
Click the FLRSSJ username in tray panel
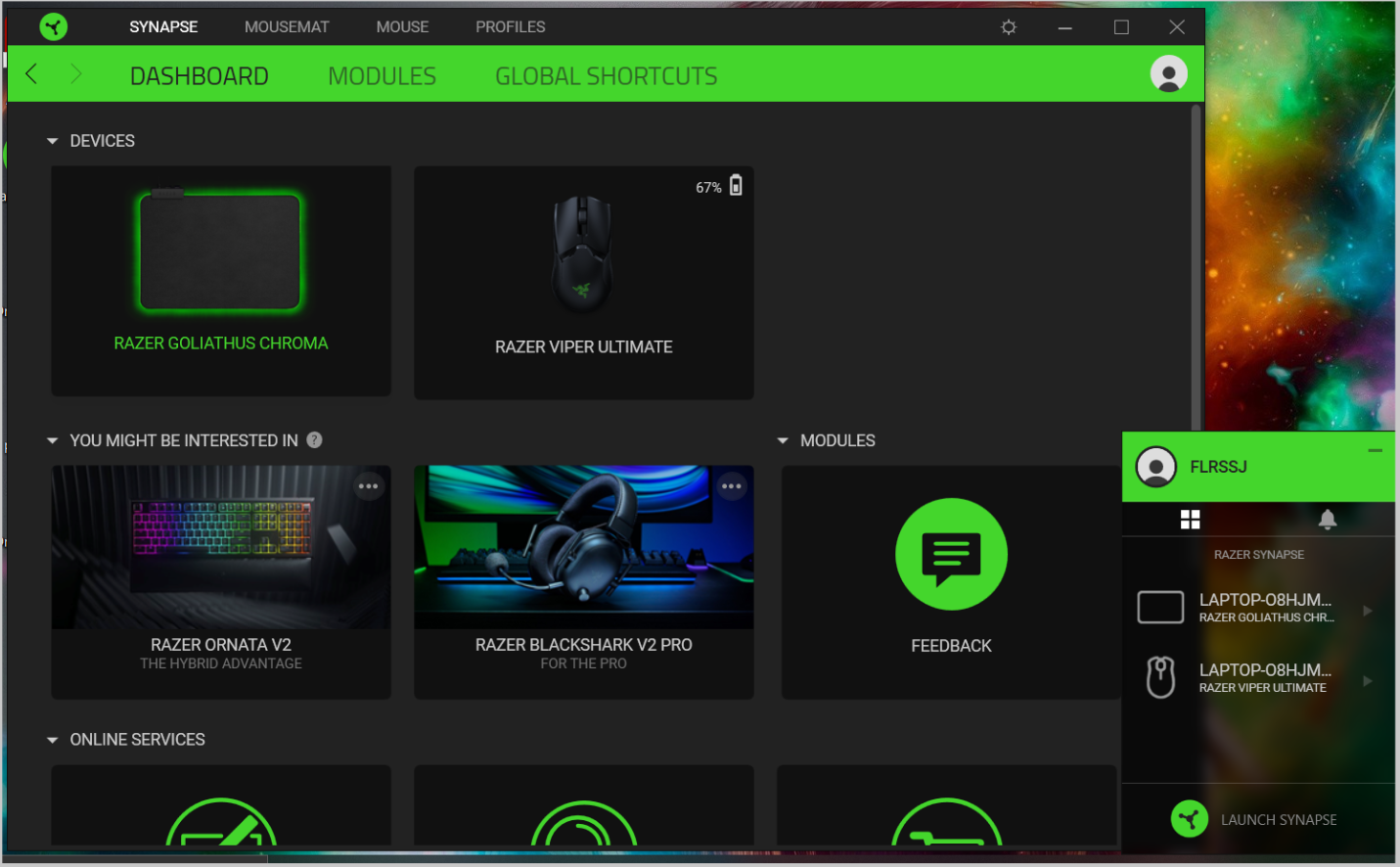(x=1218, y=467)
